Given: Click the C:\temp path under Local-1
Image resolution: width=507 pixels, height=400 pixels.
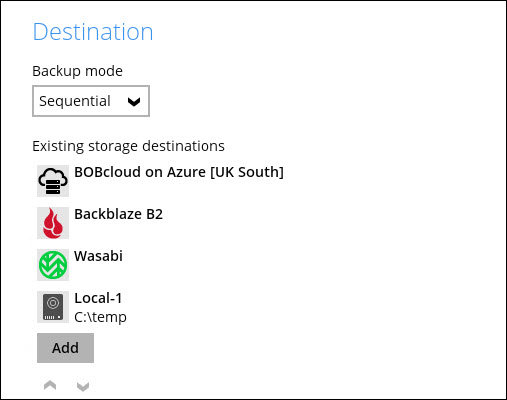Looking at the screenshot, I should click(x=100, y=317).
